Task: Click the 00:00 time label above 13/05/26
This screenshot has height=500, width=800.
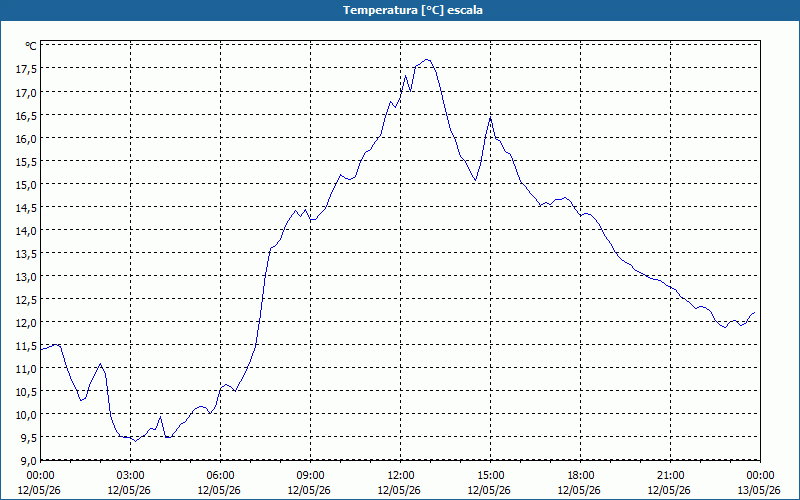Action: (x=760, y=476)
